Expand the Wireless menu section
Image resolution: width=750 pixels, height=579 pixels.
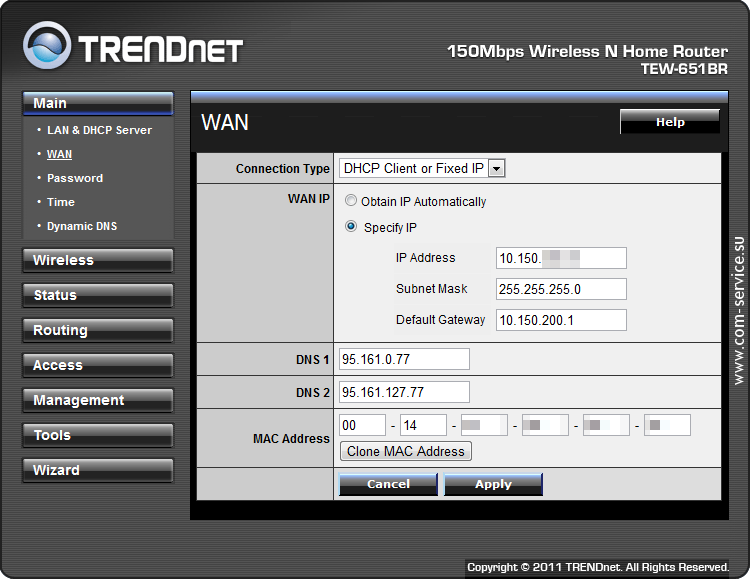98,260
